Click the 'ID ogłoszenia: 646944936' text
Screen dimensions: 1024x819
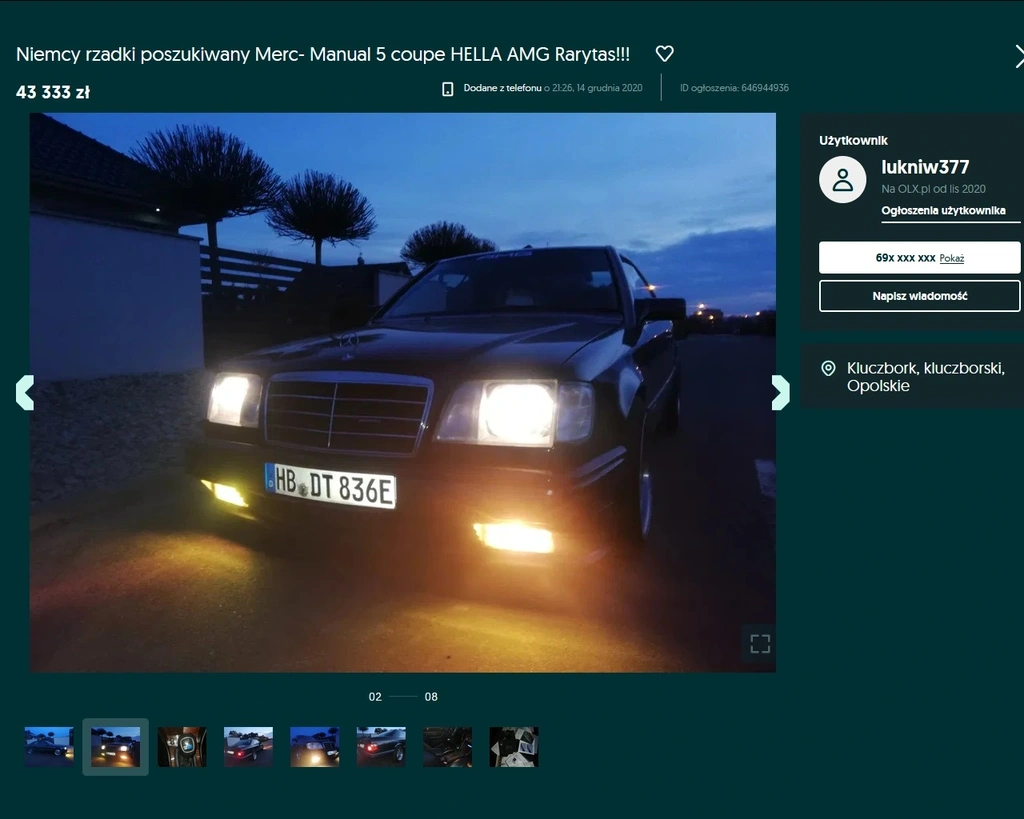(734, 88)
